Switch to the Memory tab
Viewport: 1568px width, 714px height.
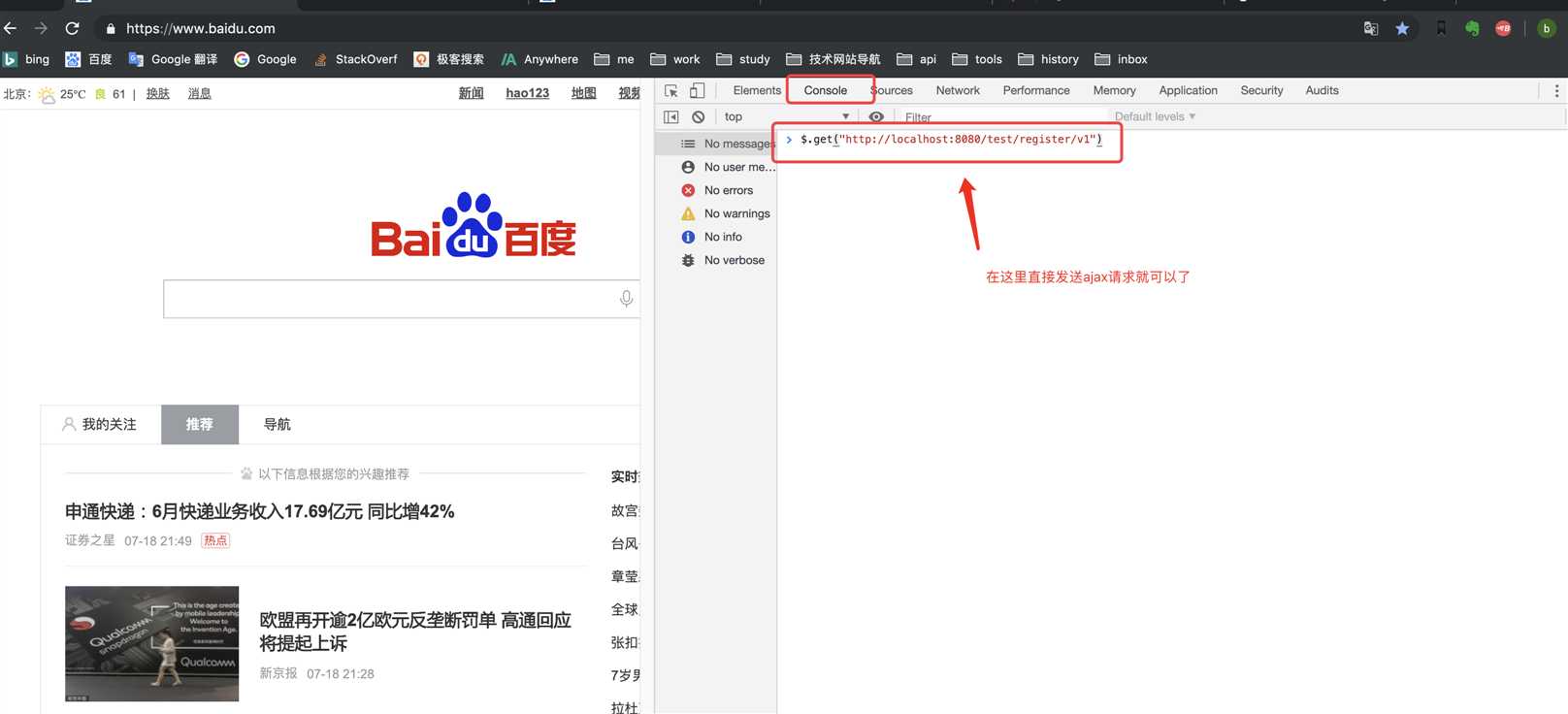[1114, 90]
